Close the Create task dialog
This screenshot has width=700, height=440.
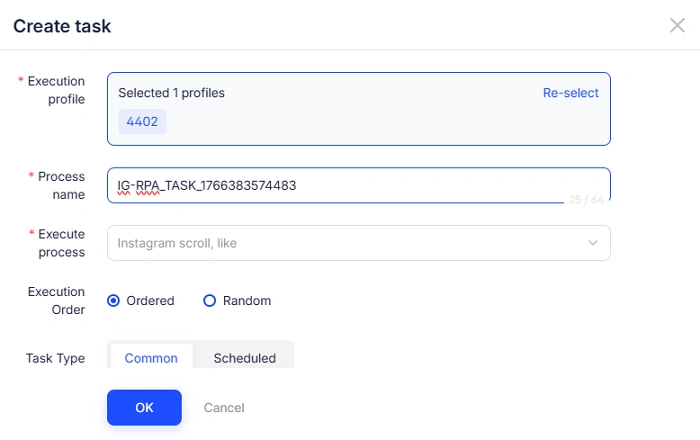pyautogui.click(x=677, y=25)
